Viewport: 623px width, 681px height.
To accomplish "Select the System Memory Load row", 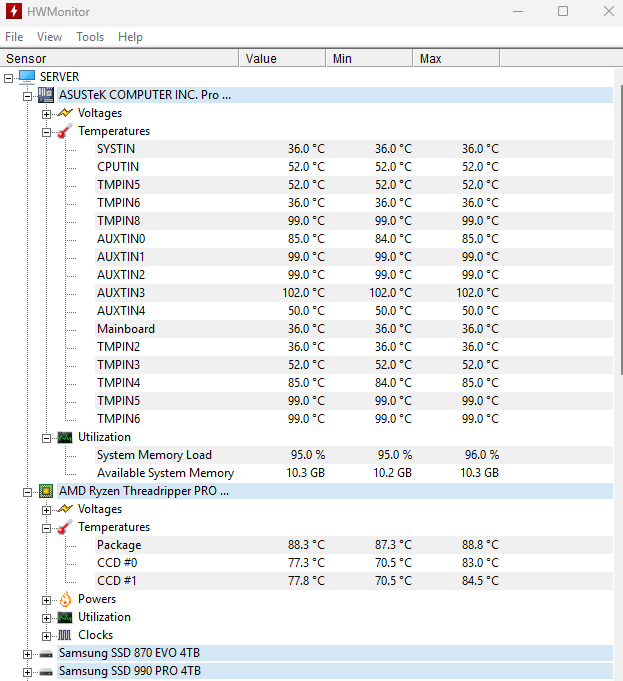I will coord(354,455).
